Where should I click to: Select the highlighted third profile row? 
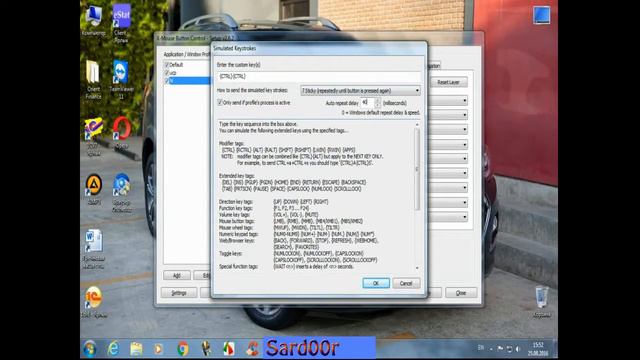point(187,81)
